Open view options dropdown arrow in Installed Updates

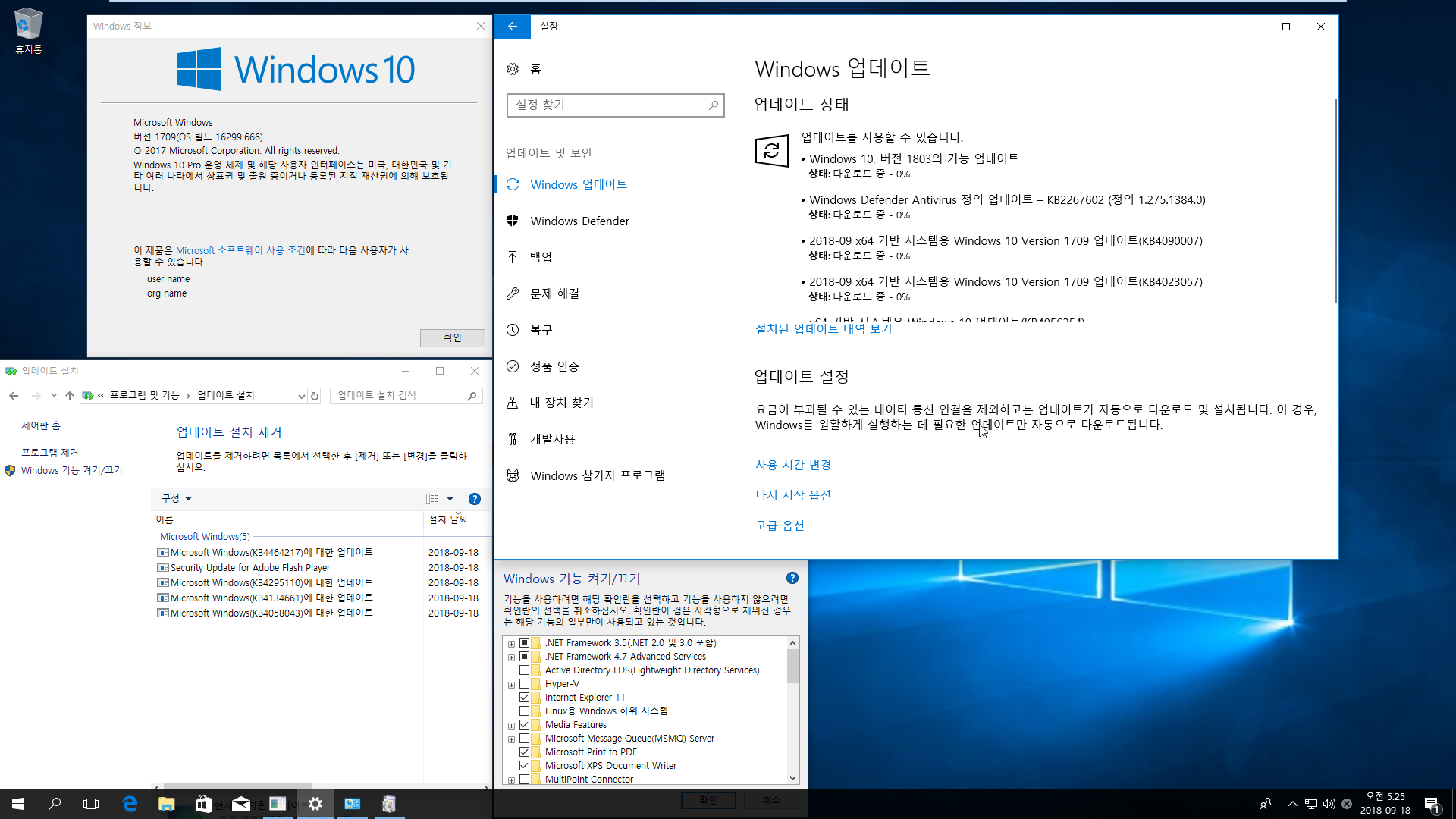click(450, 499)
